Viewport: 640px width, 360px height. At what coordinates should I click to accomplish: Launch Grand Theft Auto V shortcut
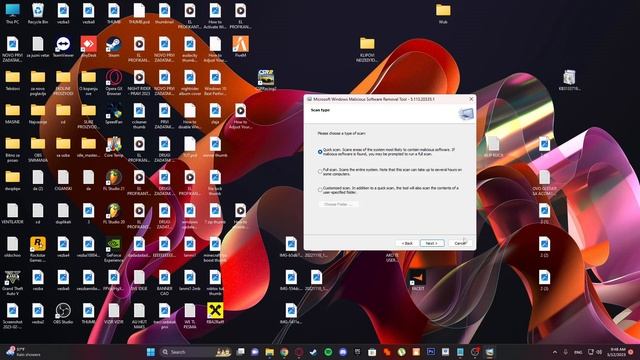(12, 282)
